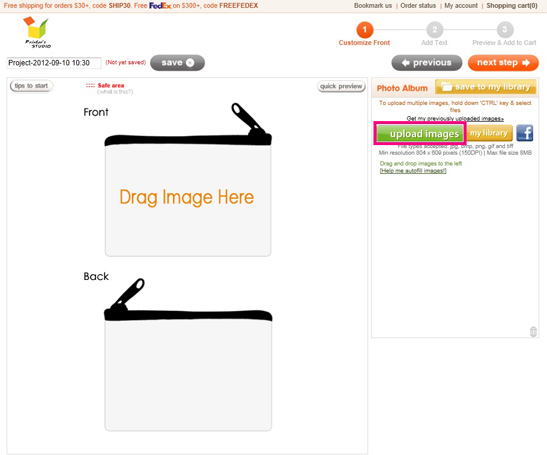
Task: Go back with previous button
Action: tap(427, 63)
